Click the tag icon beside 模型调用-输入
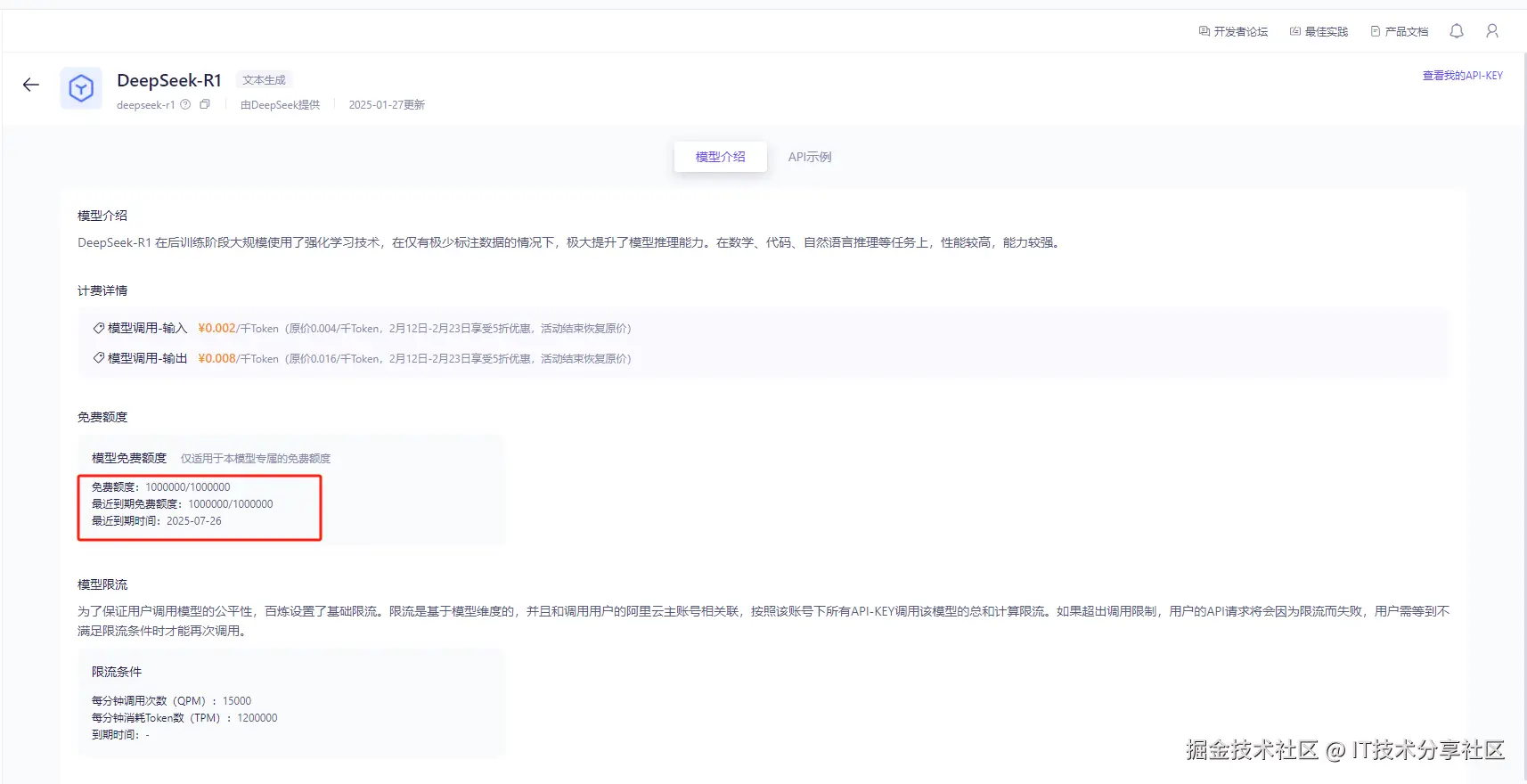The height and width of the screenshot is (784, 1527). click(99, 328)
